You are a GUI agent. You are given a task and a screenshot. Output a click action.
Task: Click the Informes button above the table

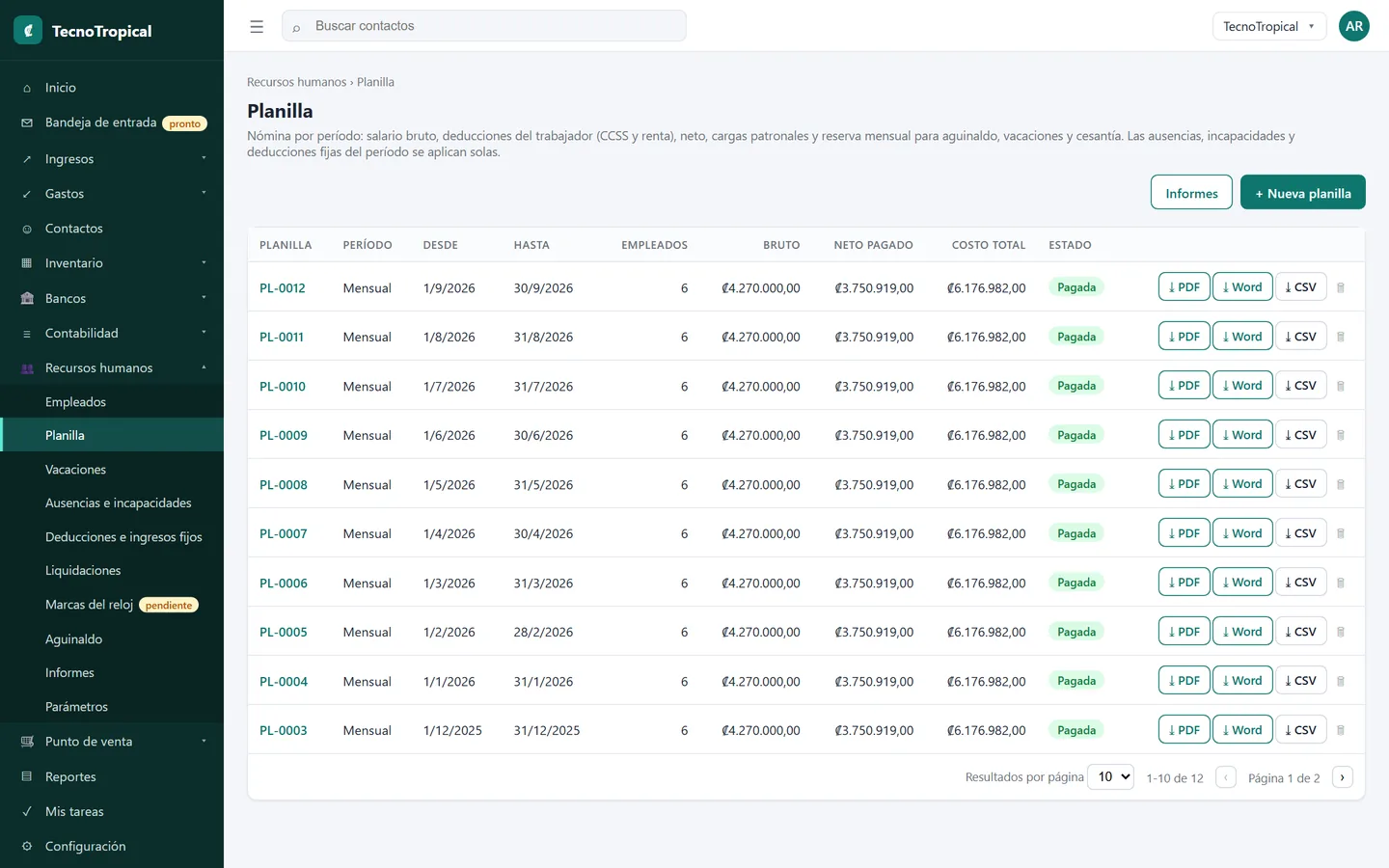[1191, 192]
